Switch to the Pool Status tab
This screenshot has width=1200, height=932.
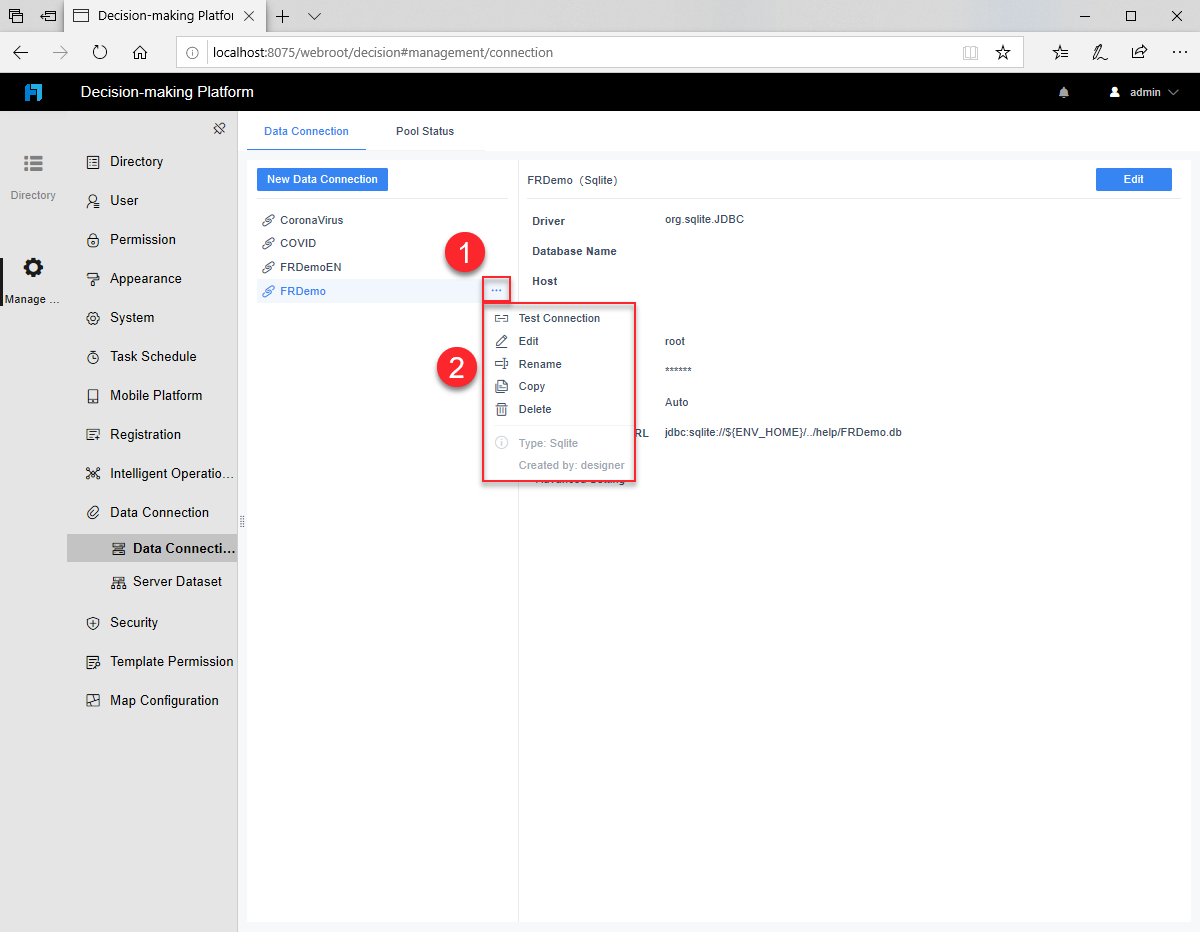(x=424, y=131)
